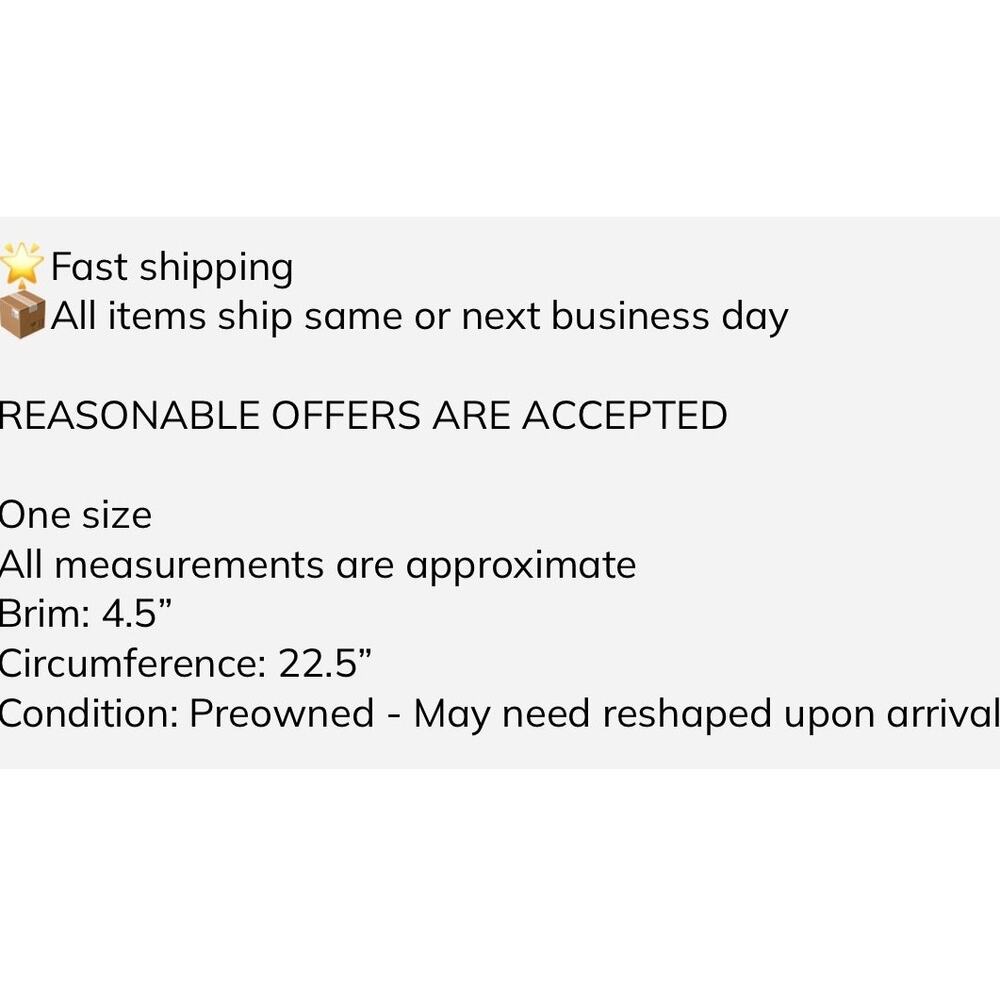
Task: Click the 'Brim: 4.5"' measurement
Action: 85,614
